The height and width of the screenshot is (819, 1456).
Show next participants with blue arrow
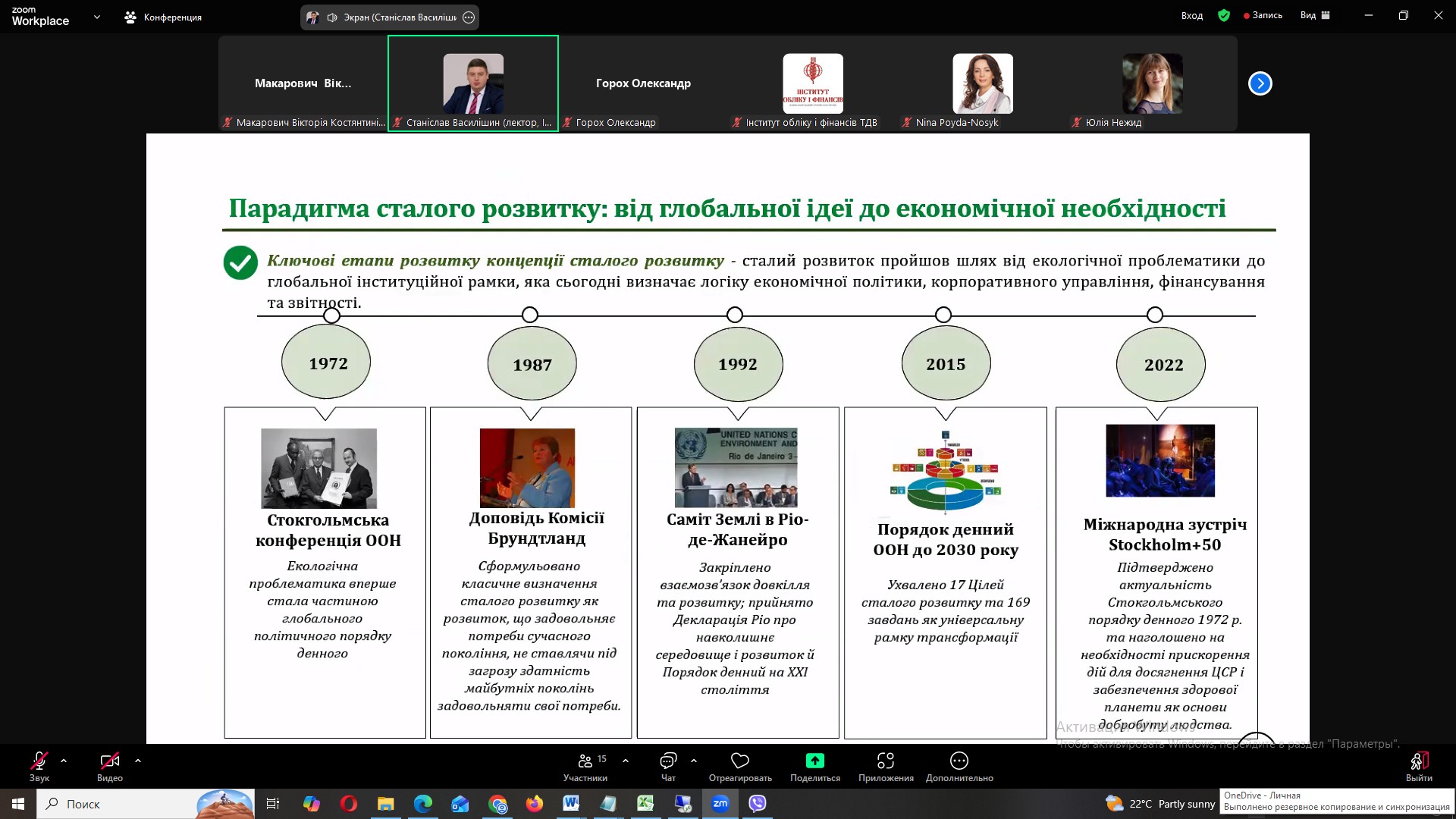tap(1260, 83)
